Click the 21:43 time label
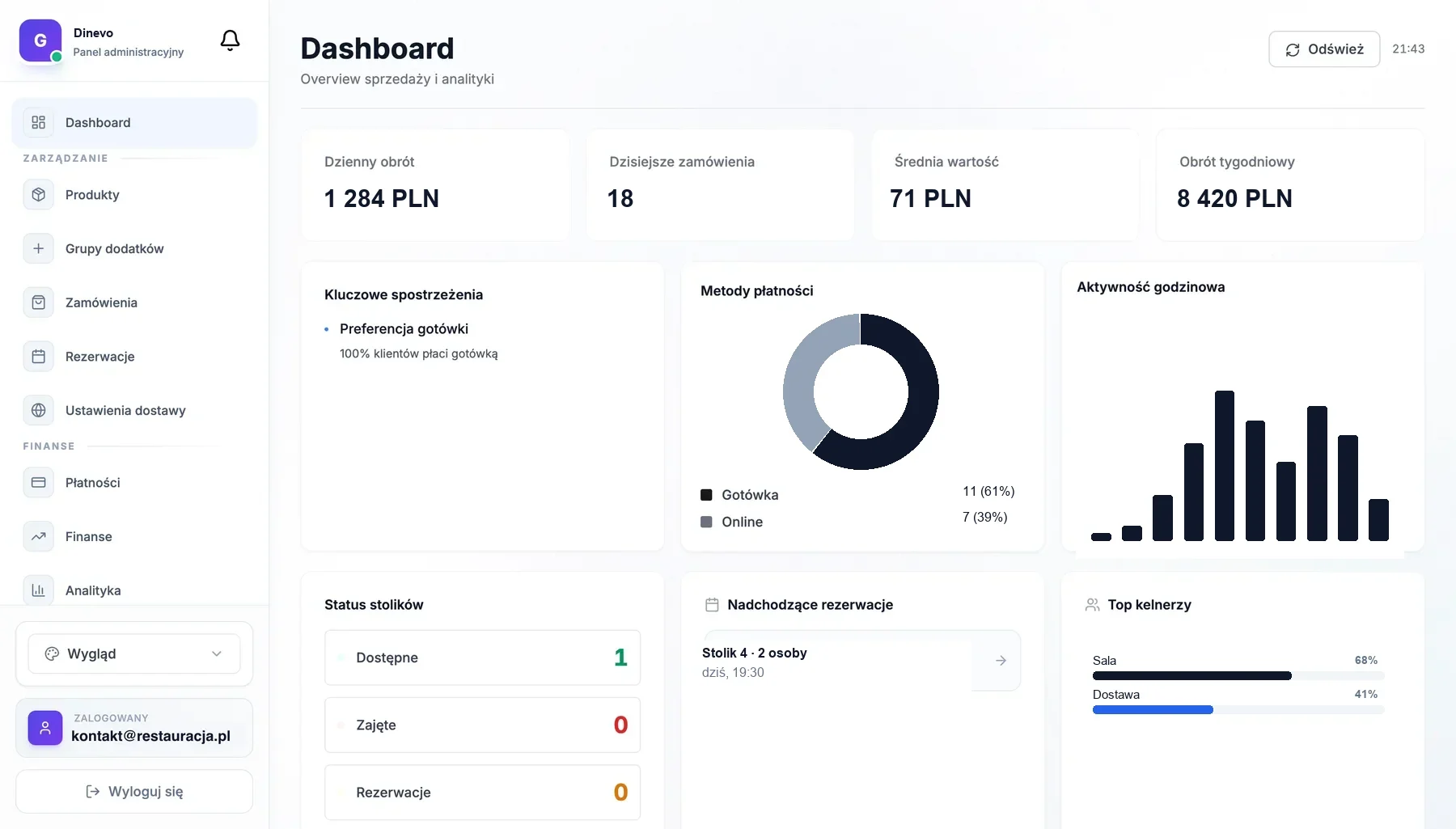Viewport: 1456px width, 829px height. coord(1408,49)
